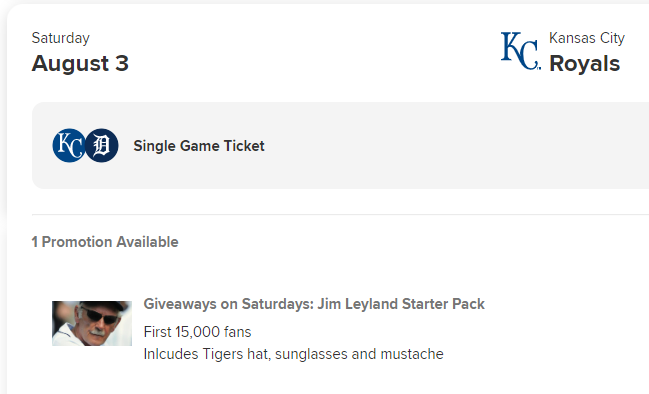The image size is (649, 394).
Task: Click the 'Saturday' day label
Action: click(x=61, y=38)
